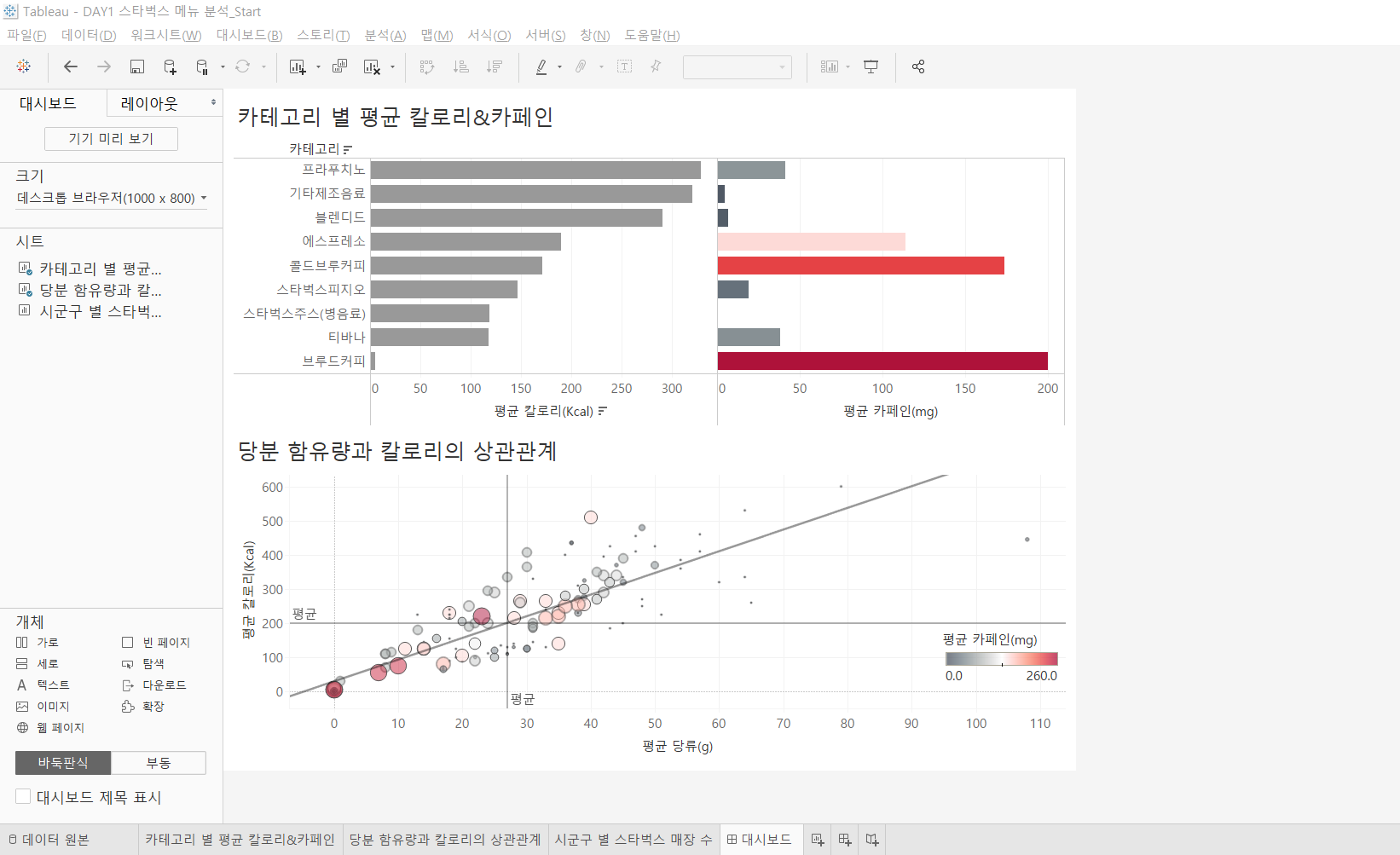Switch to 시군구 별 스타벅스 매장 수 sheet tab
This screenshot has height=855, width=1400.
633,840
